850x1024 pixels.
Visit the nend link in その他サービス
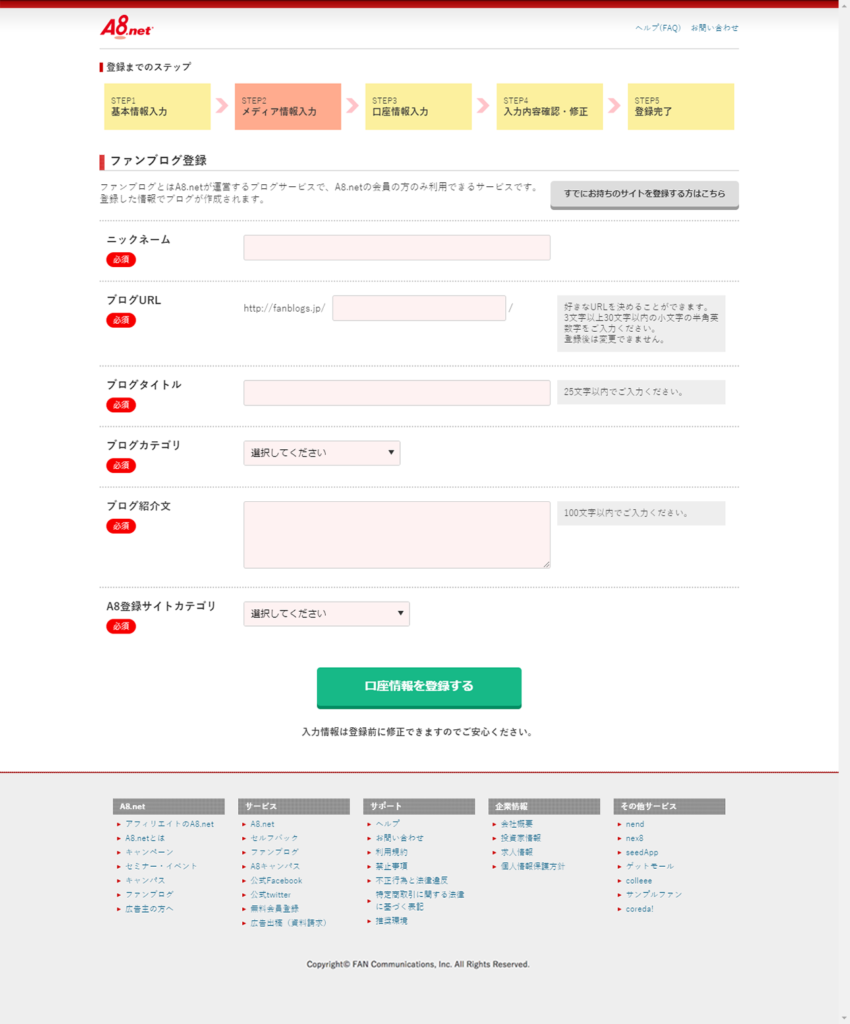(x=635, y=824)
